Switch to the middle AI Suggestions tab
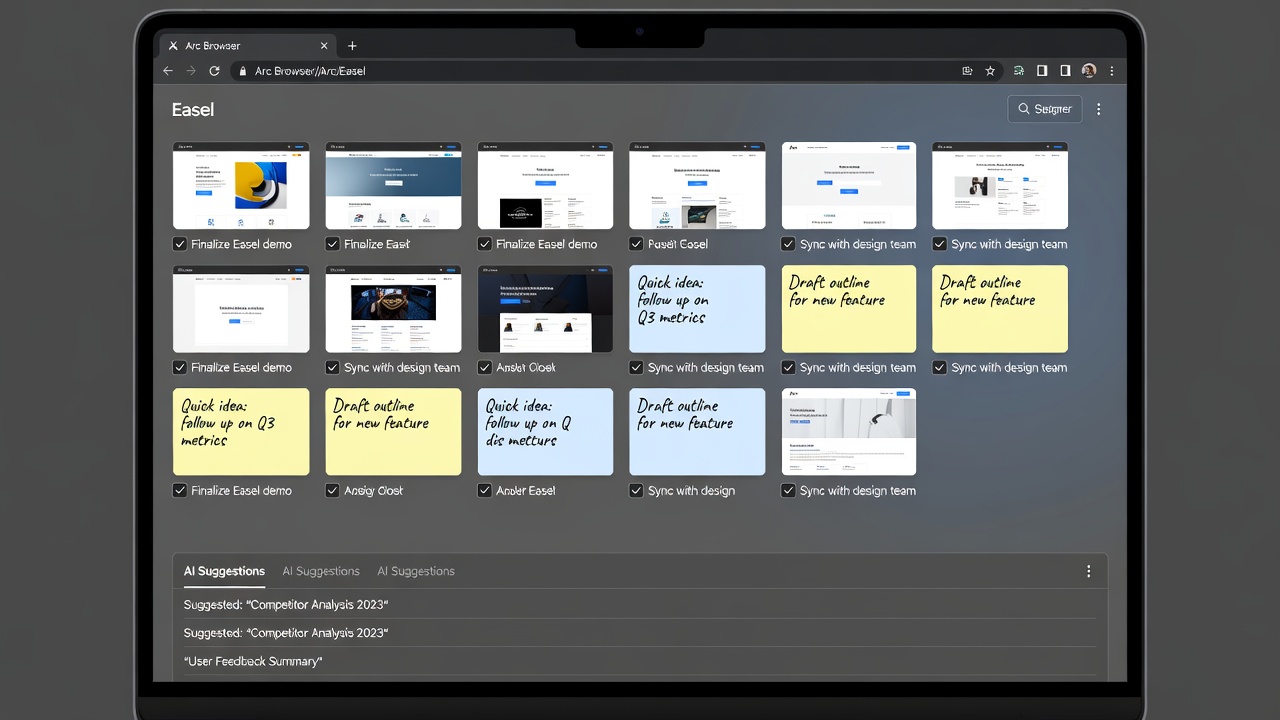Viewport: 1280px width, 720px height. coord(321,571)
